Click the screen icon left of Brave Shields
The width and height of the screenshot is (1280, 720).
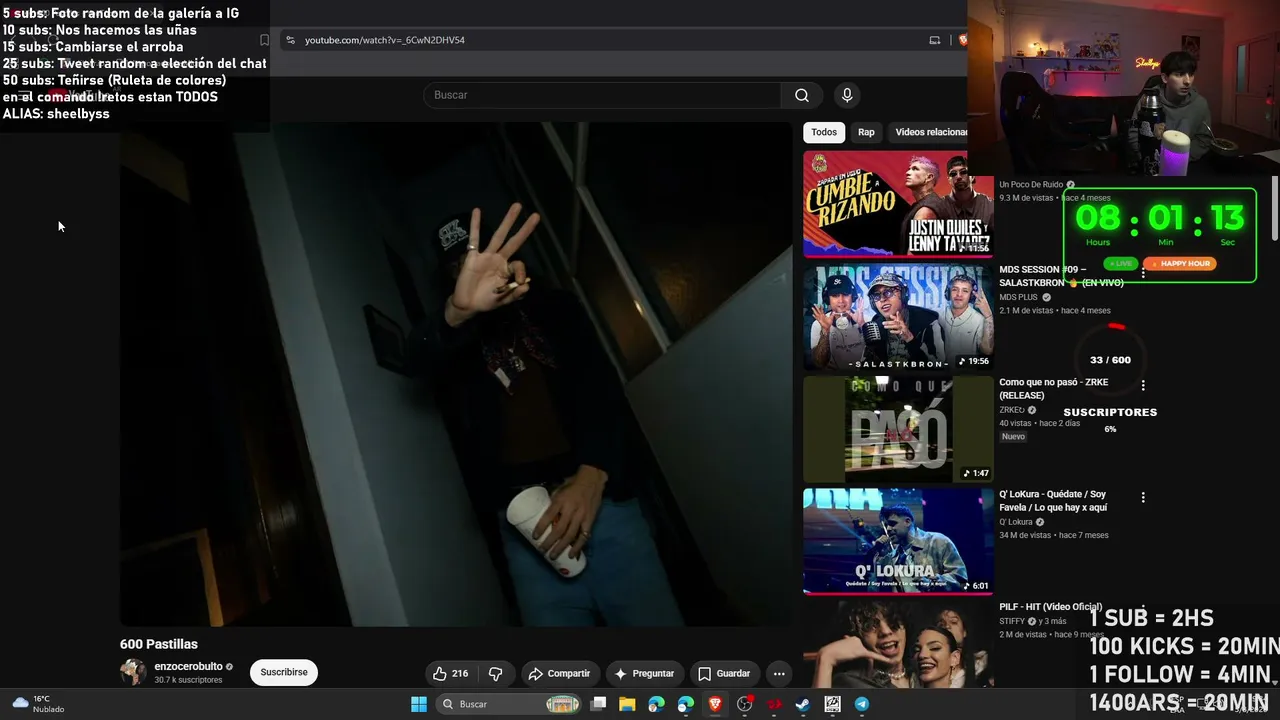pyautogui.click(x=935, y=40)
